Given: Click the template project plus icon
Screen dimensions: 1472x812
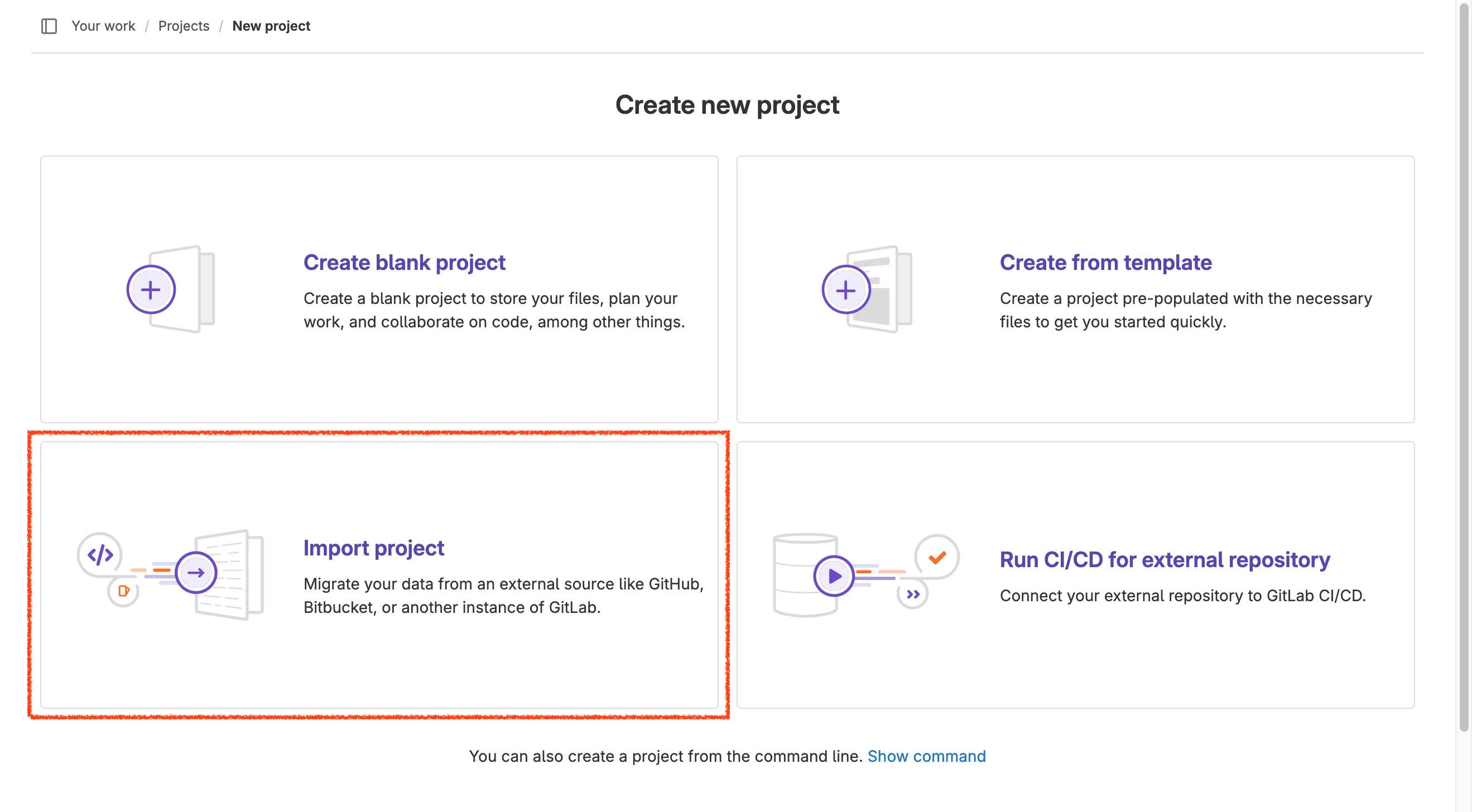Looking at the screenshot, I should coord(846,290).
